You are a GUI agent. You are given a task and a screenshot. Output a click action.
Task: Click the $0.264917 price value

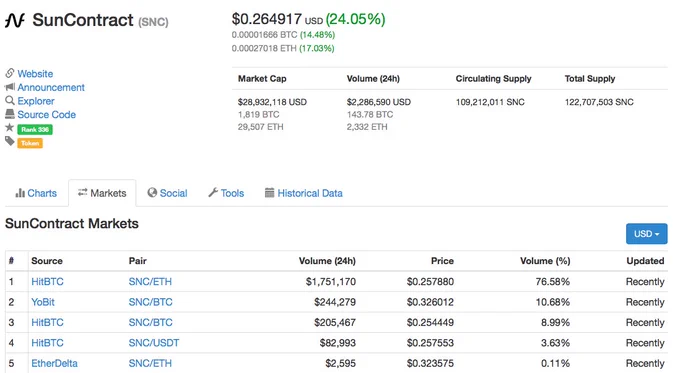click(266, 19)
